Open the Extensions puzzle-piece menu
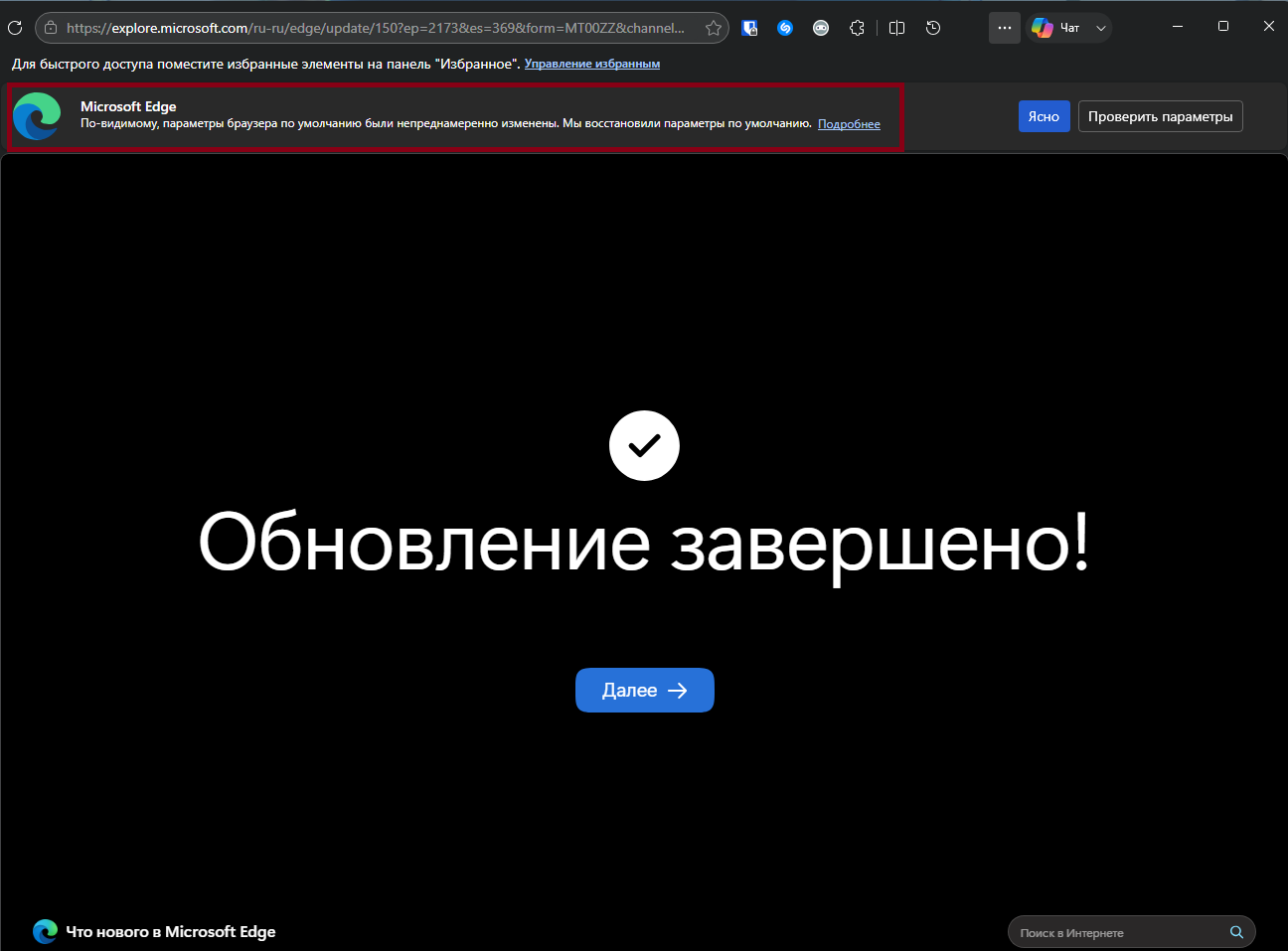The height and width of the screenshot is (951, 1288). [857, 28]
